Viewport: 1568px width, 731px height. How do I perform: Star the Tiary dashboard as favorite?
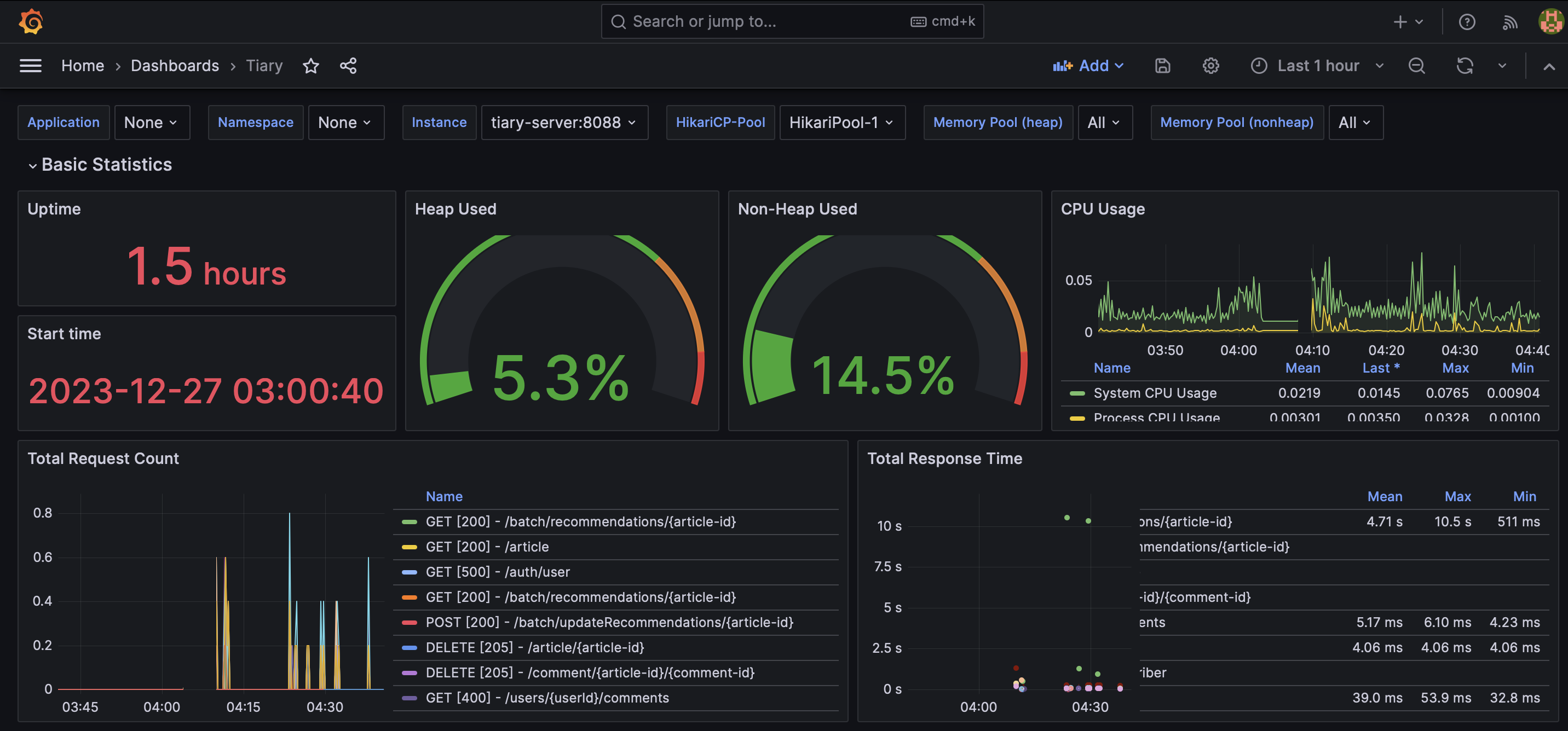point(311,66)
